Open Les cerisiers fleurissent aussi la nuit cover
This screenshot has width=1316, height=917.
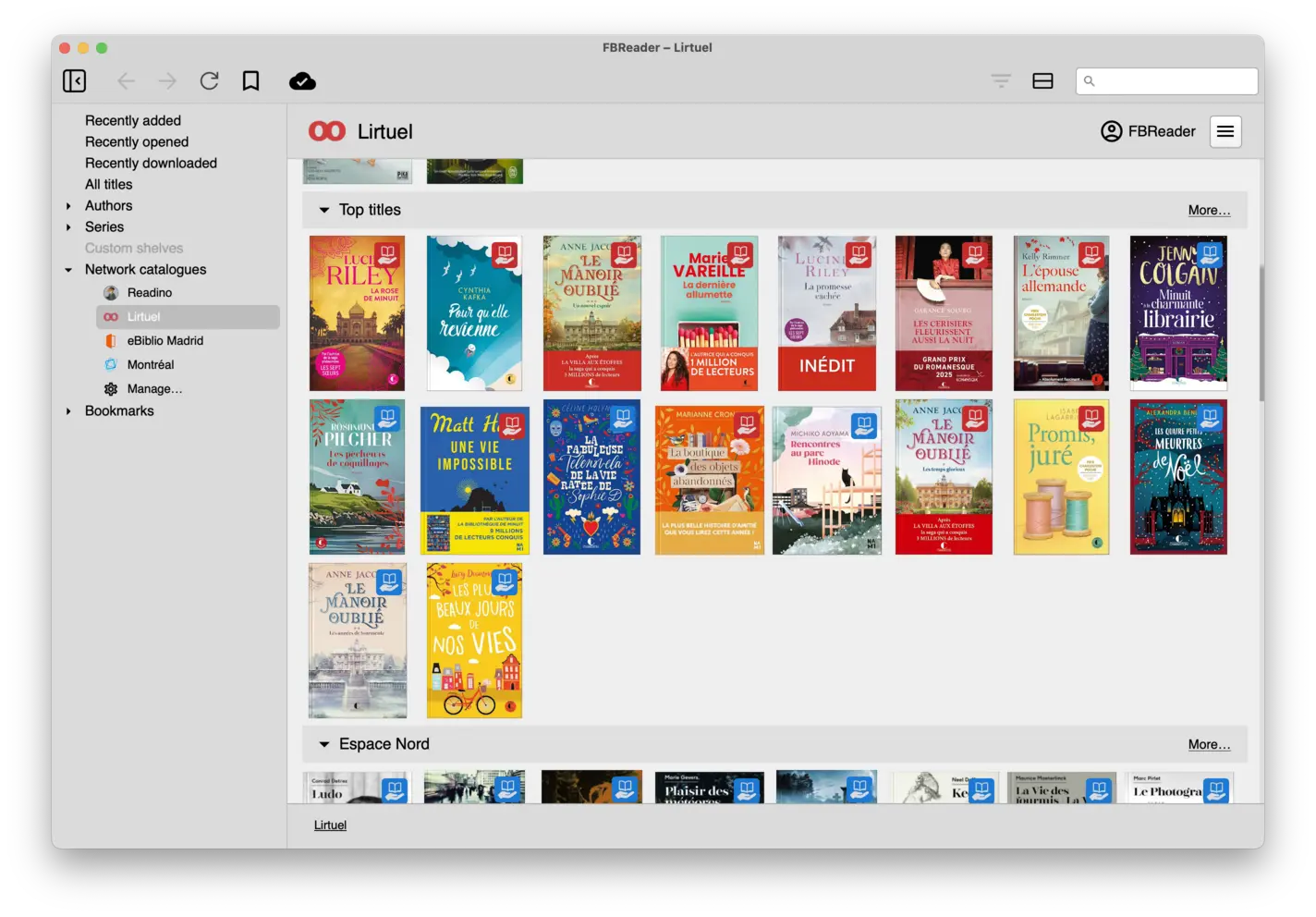(x=944, y=313)
